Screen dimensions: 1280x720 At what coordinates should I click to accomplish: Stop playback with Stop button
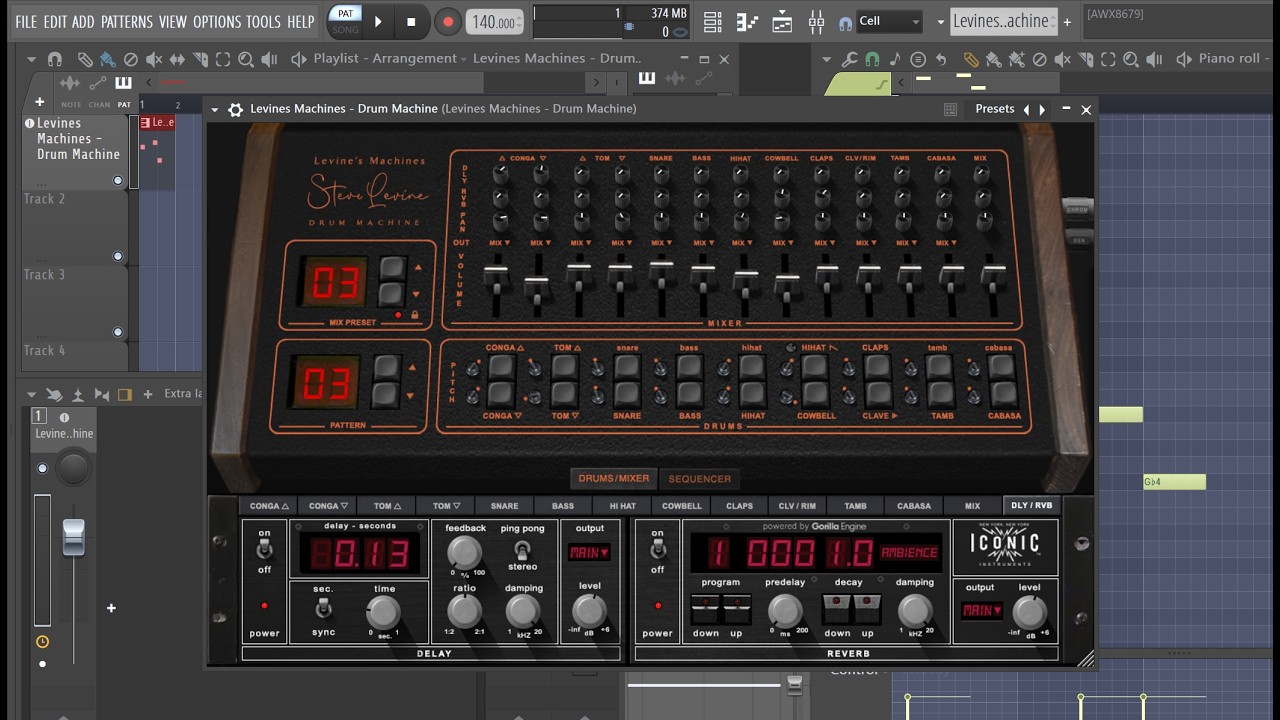(411, 21)
